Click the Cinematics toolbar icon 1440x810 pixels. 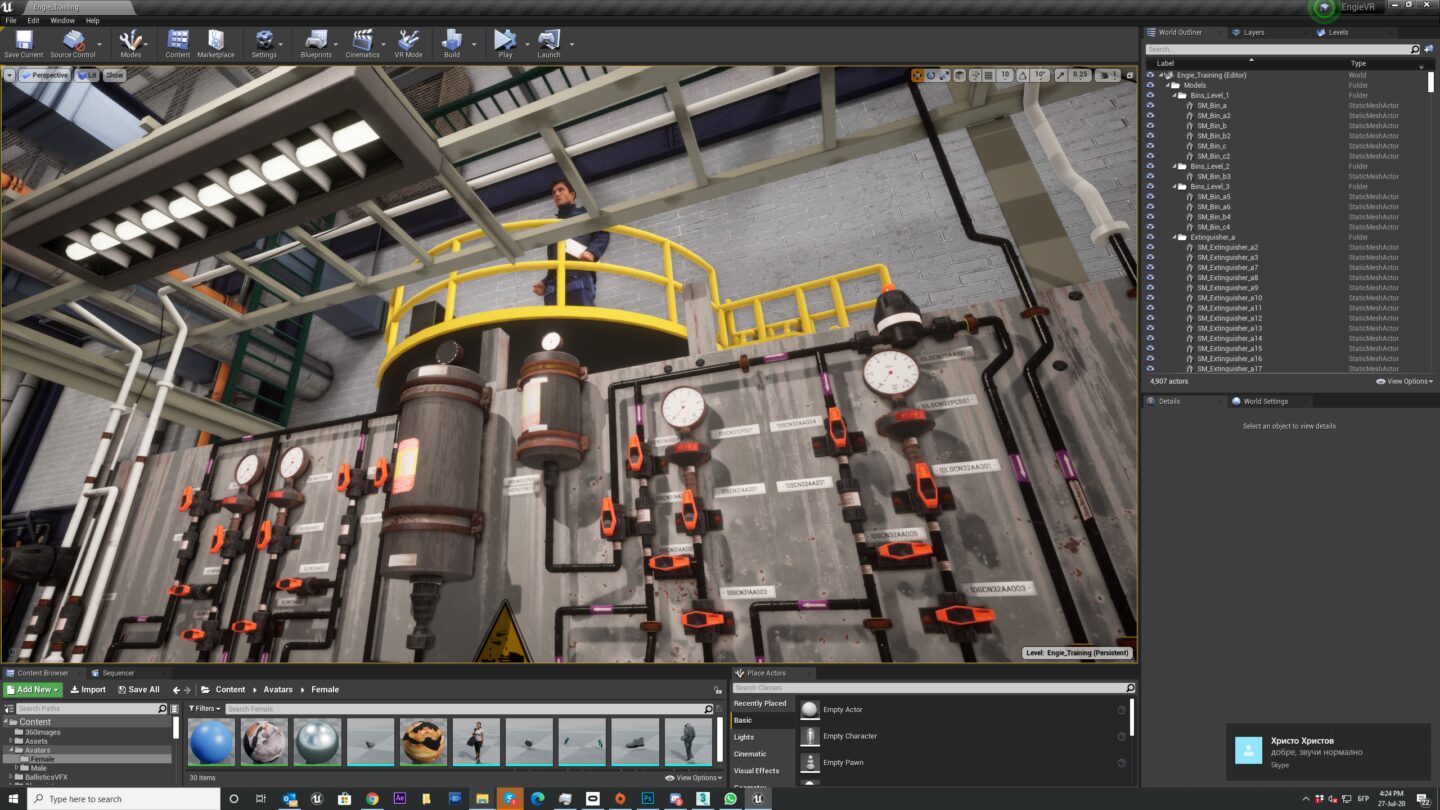click(363, 43)
